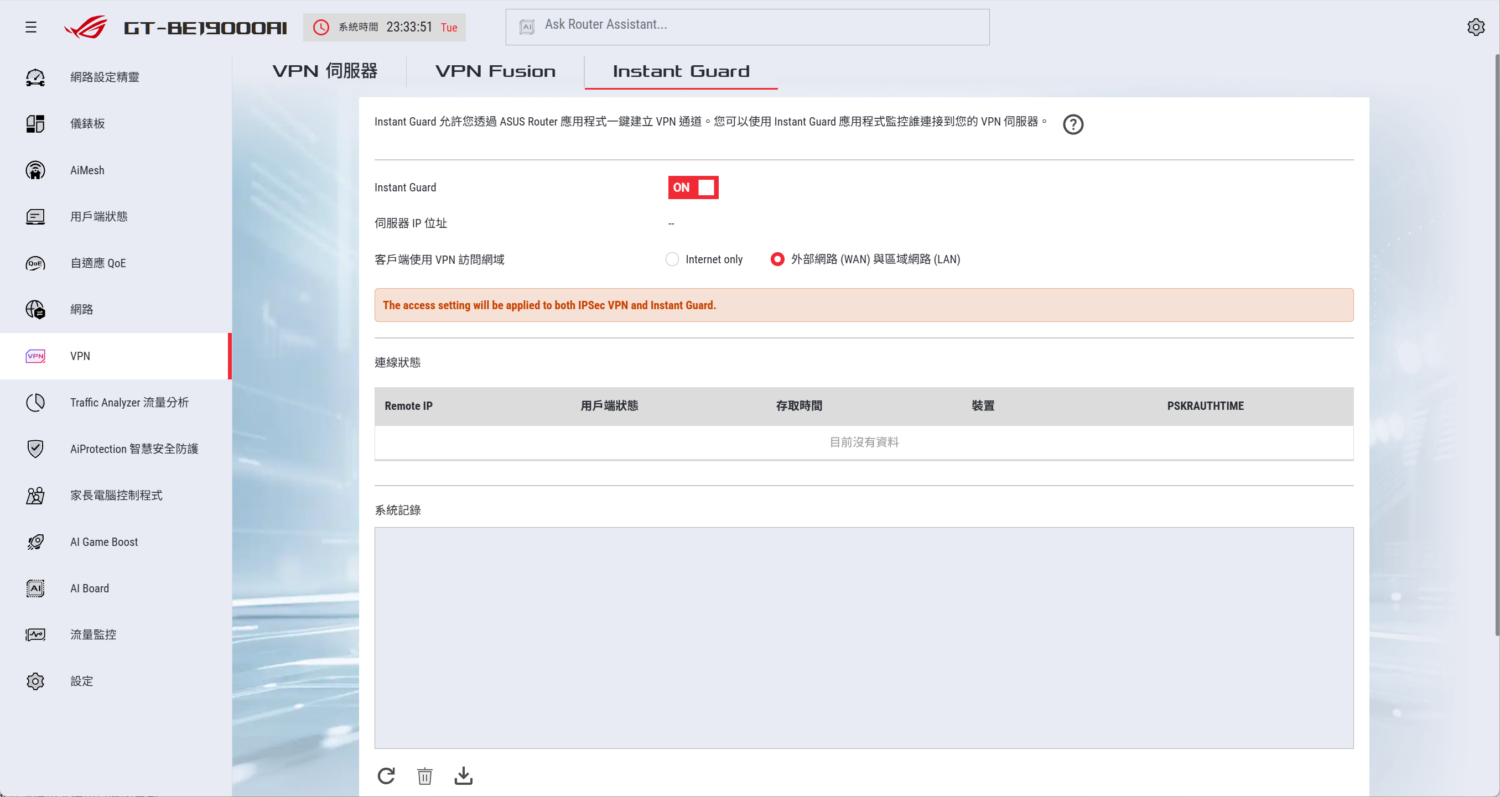The height and width of the screenshot is (797, 1500).
Task: Open the AI Board chip icon
Action: click(x=35, y=588)
